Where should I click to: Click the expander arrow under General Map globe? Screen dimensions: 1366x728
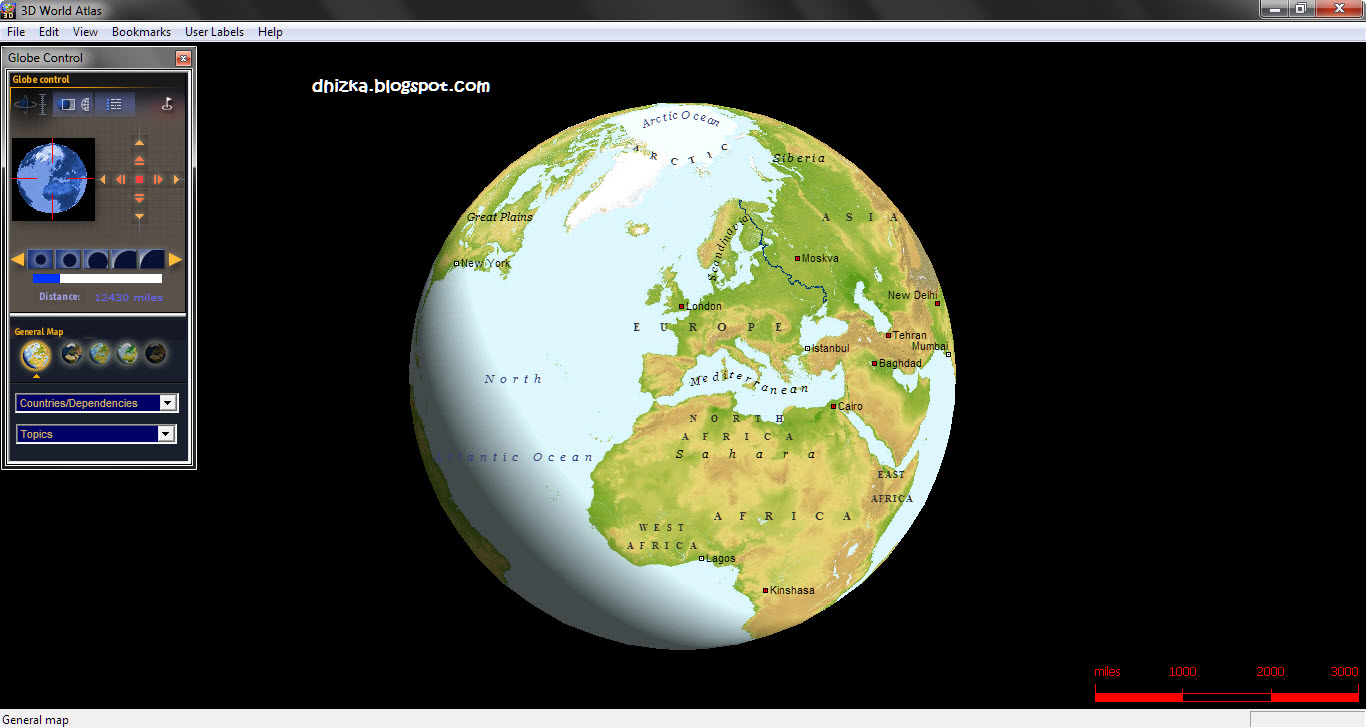[x=37, y=375]
